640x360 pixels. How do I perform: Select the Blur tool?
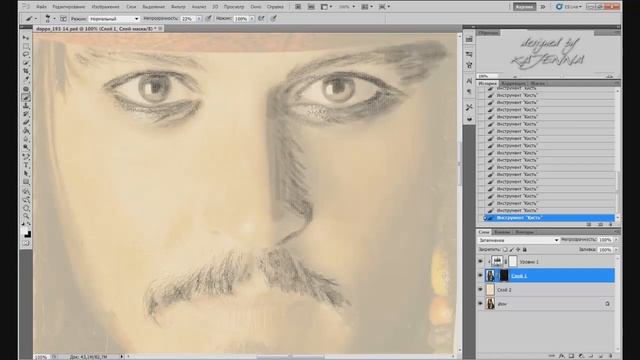26,139
